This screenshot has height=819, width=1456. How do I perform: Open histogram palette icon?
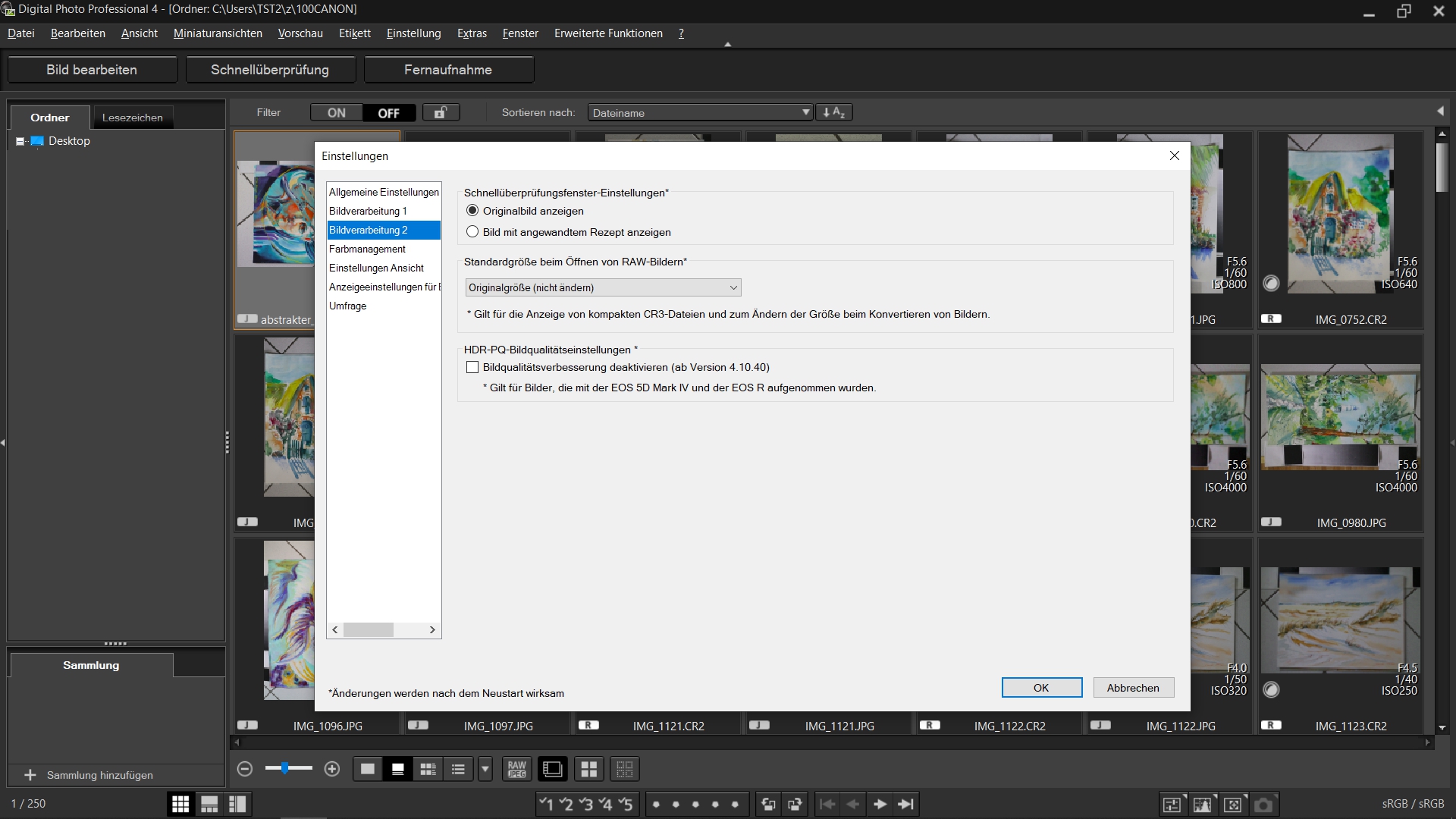click(1203, 804)
